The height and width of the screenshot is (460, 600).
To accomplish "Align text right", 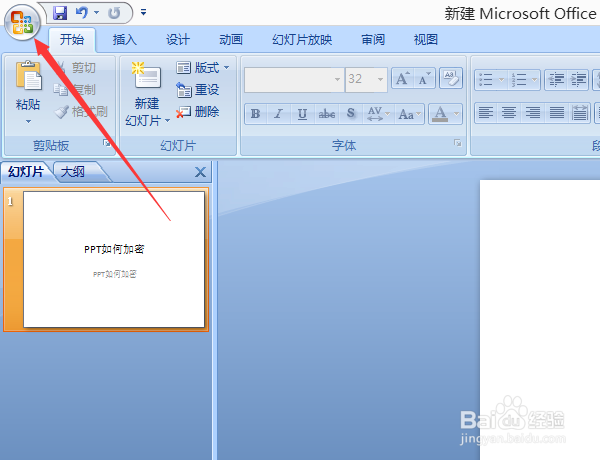I will pyautogui.click(x=533, y=113).
